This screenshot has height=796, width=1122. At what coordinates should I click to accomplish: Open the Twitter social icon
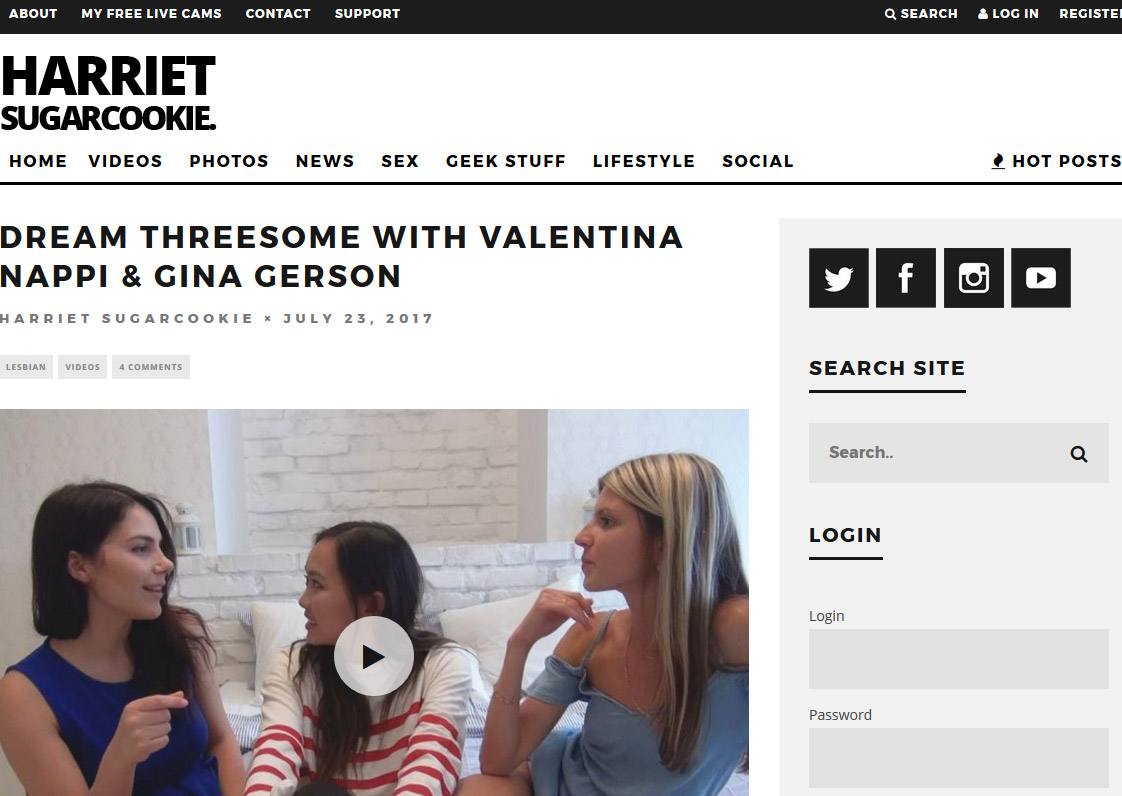click(x=839, y=278)
